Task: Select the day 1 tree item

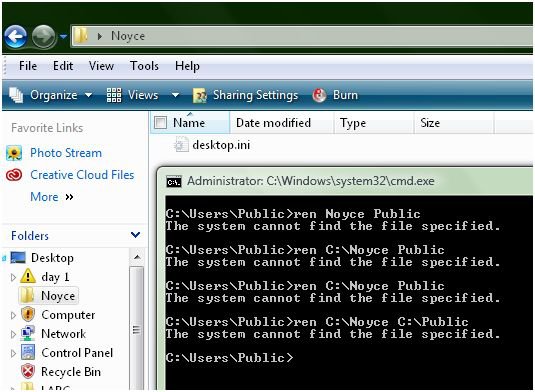Action: pos(55,277)
